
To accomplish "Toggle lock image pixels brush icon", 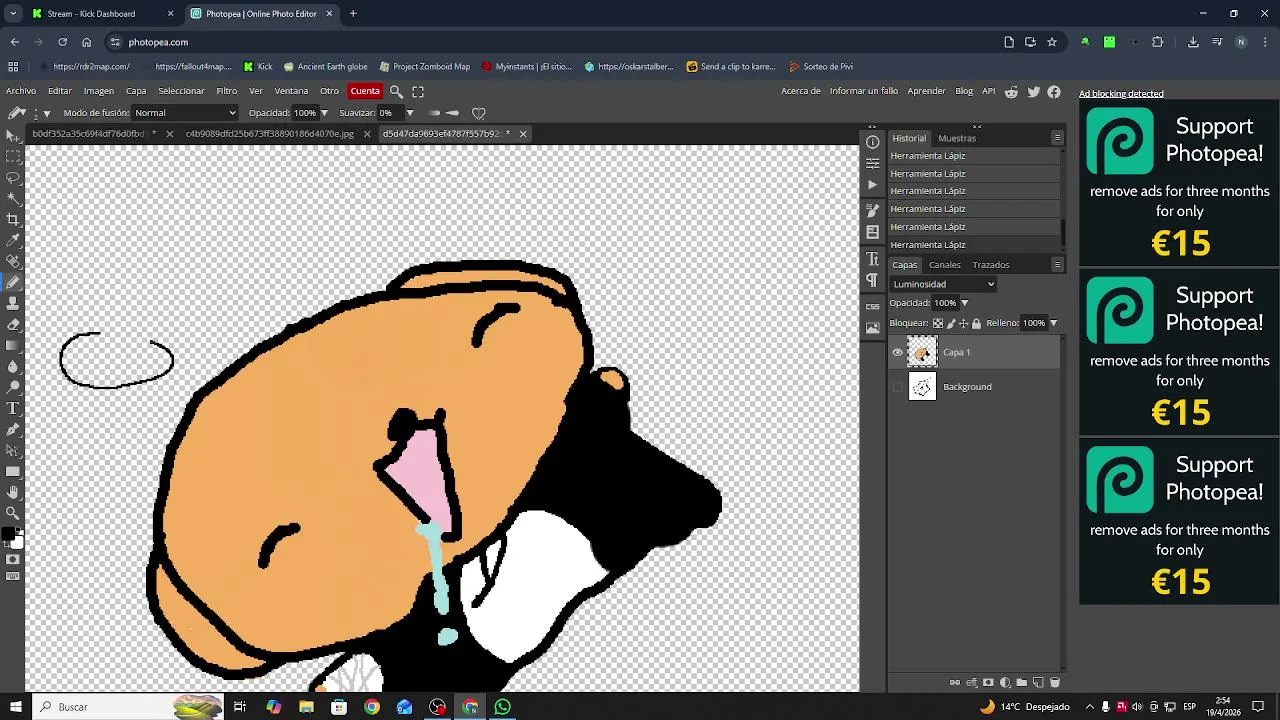I will [x=951, y=323].
